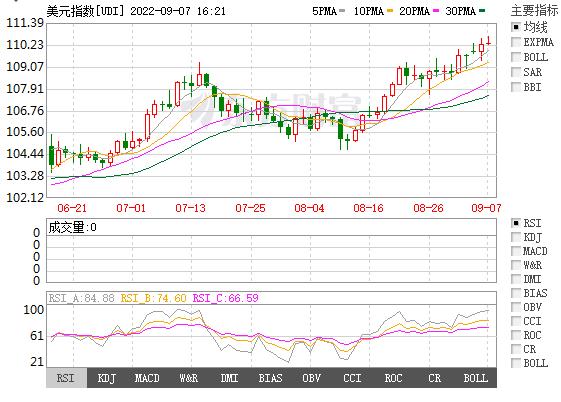The height and width of the screenshot is (402, 561).
Task: Open the DMI bottom tab
Action: point(229,378)
